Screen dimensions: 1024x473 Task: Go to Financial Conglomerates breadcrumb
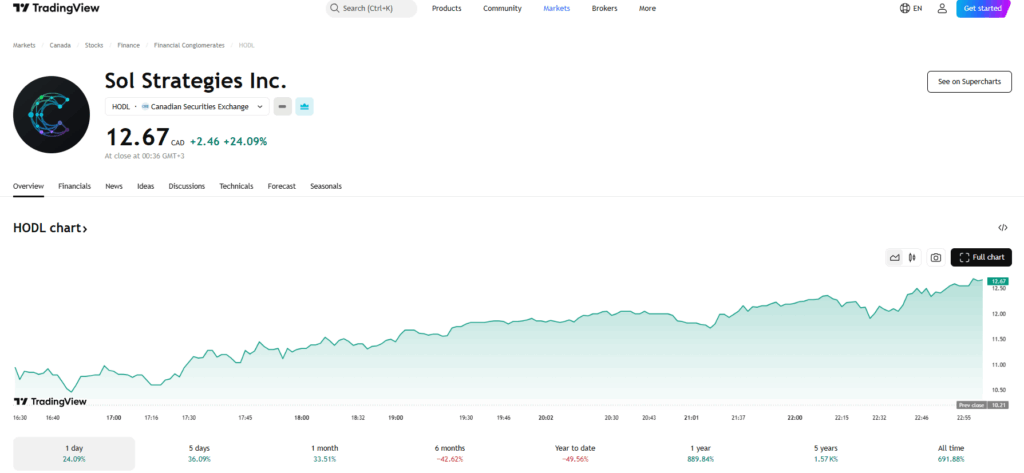[189, 45]
